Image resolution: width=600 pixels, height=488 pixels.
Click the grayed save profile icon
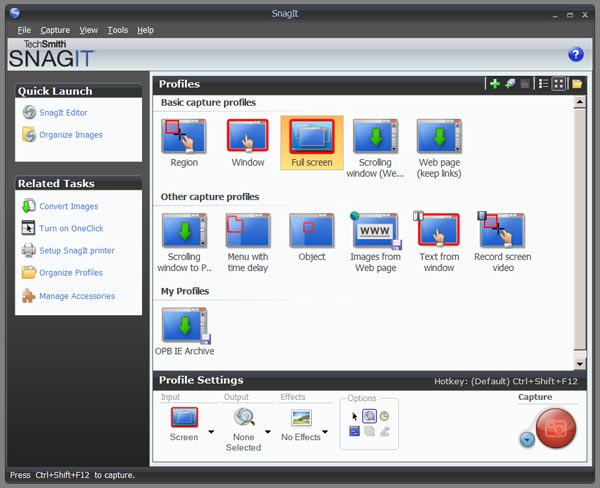525,84
